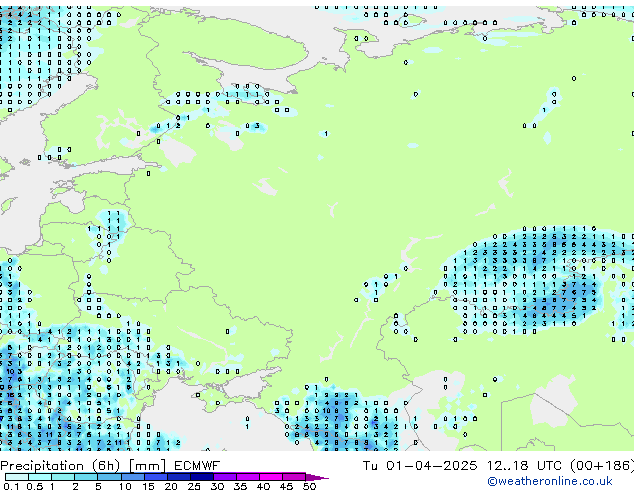Click the '(00+186)' forecast offset text
Image resolution: width=634 pixels, height=490 pixels.
click(602, 466)
